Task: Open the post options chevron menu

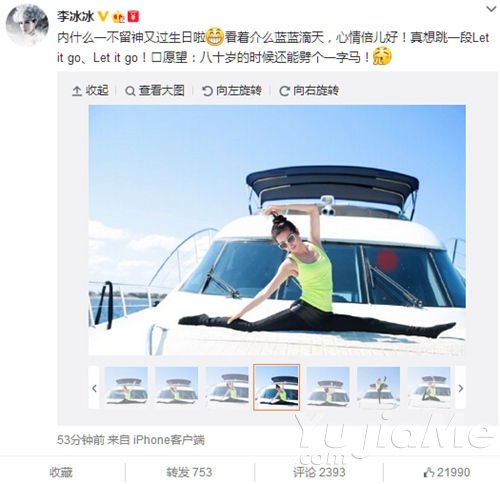Action: pos(491,9)
